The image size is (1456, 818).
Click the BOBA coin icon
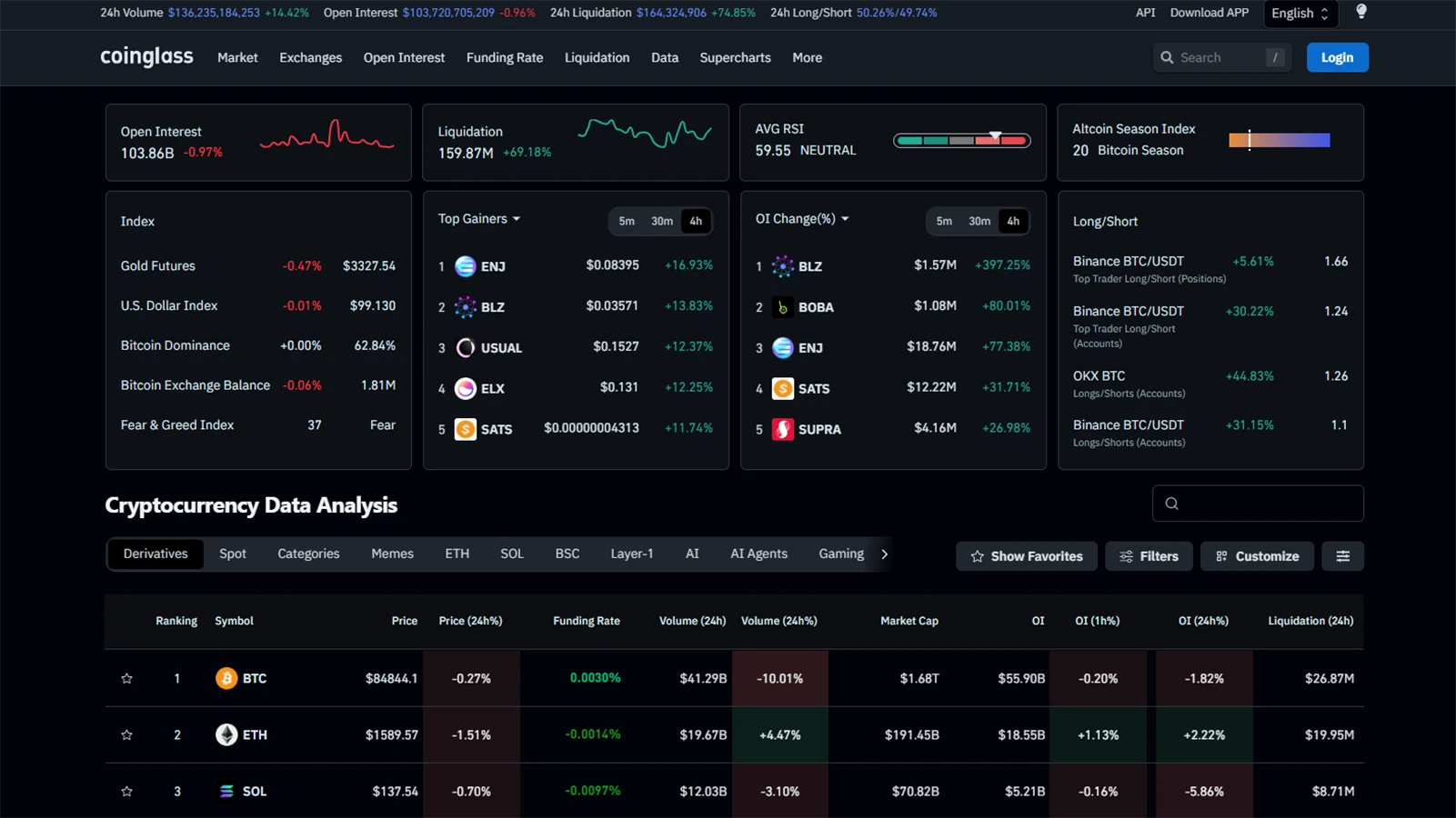coord(782,307)
